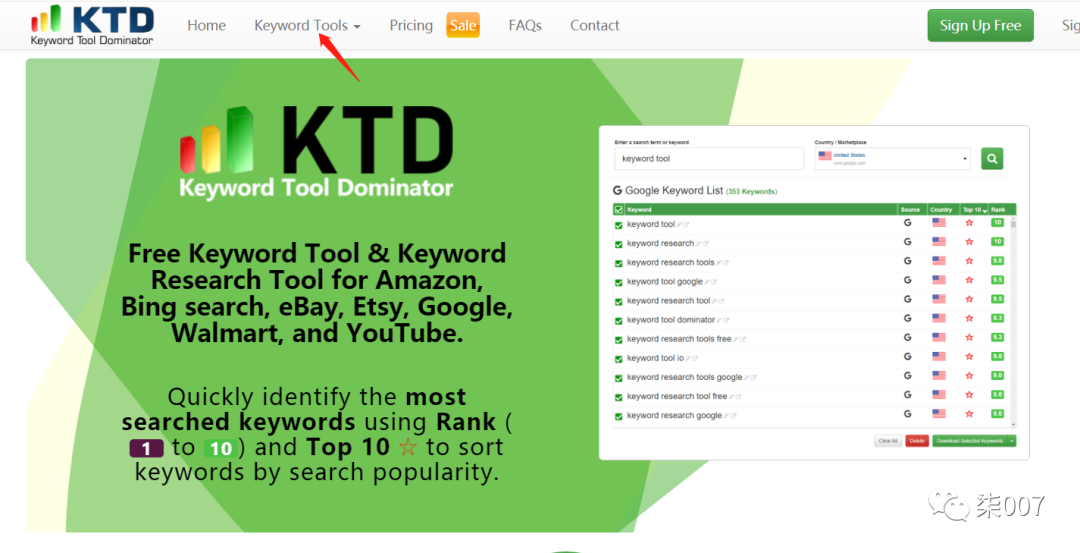Click the US flag for 'keyword research'
This screenshot has height=553, width=1080.
(938, 242)
